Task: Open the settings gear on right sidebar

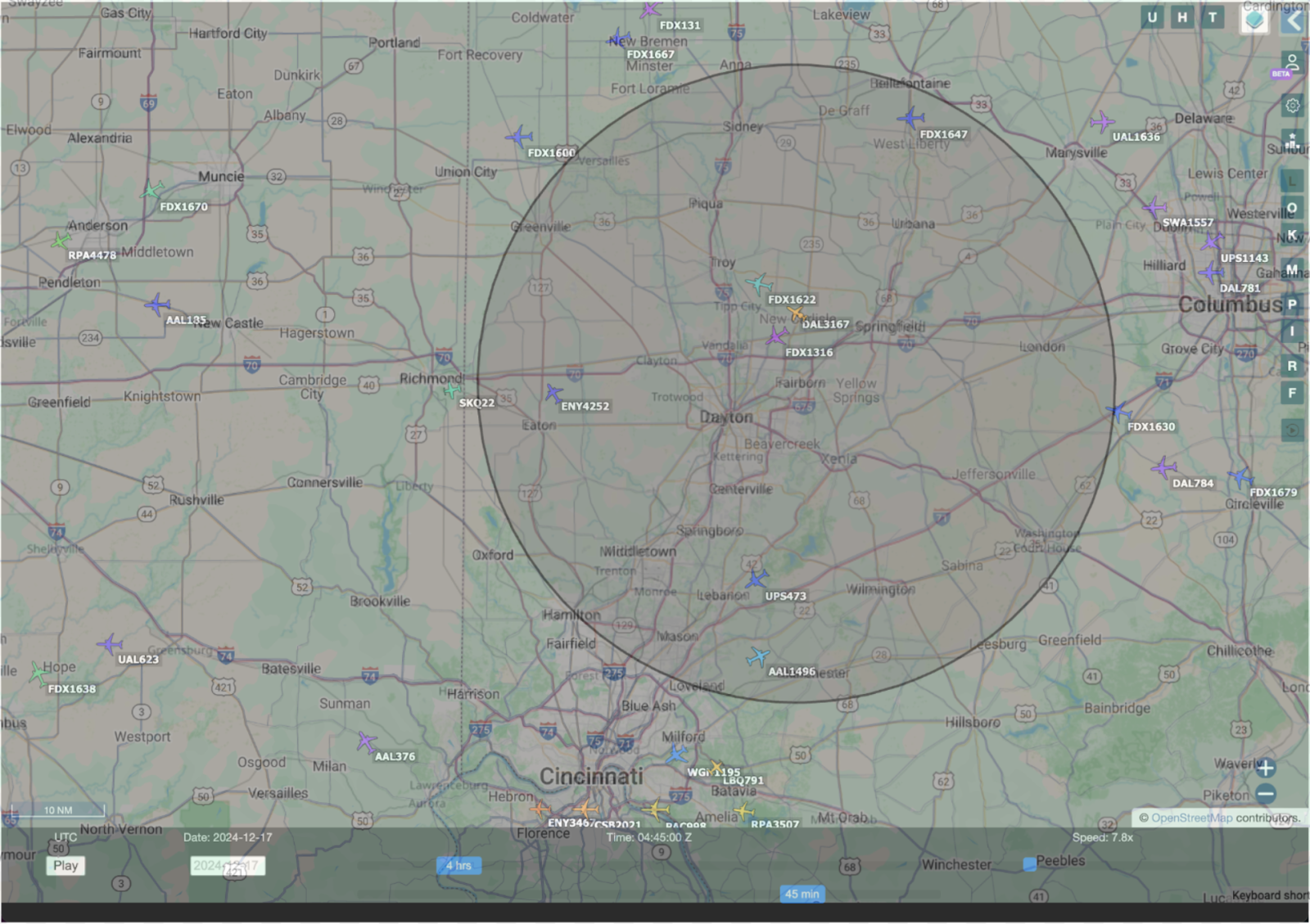Action: coord(1292,106)
